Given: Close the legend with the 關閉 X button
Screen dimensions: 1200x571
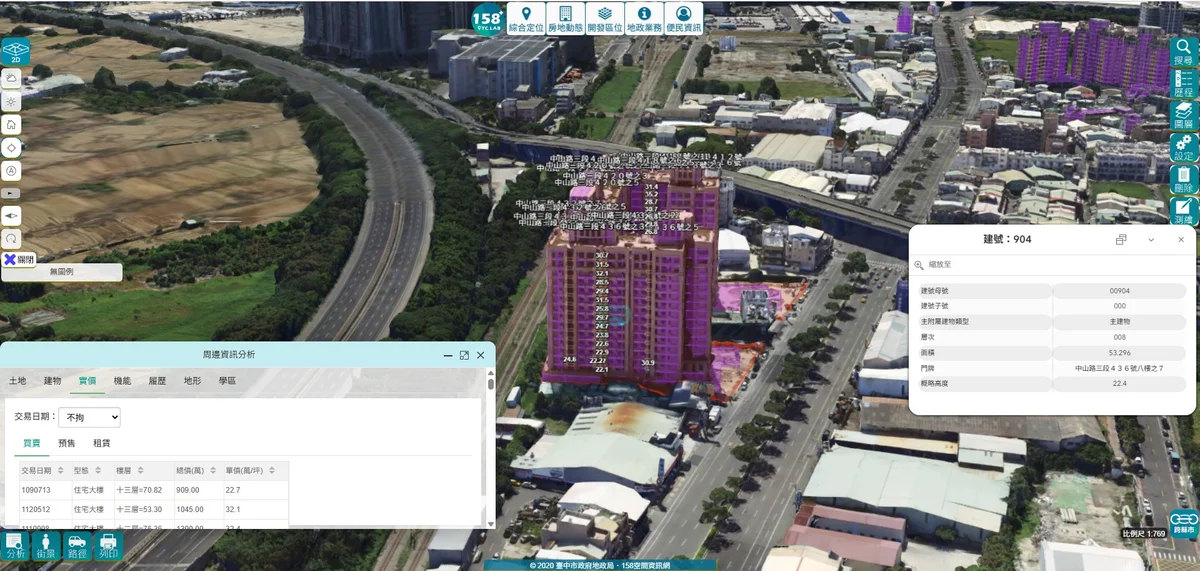Looking at the screenshot, I should click(x=19, y=259).
